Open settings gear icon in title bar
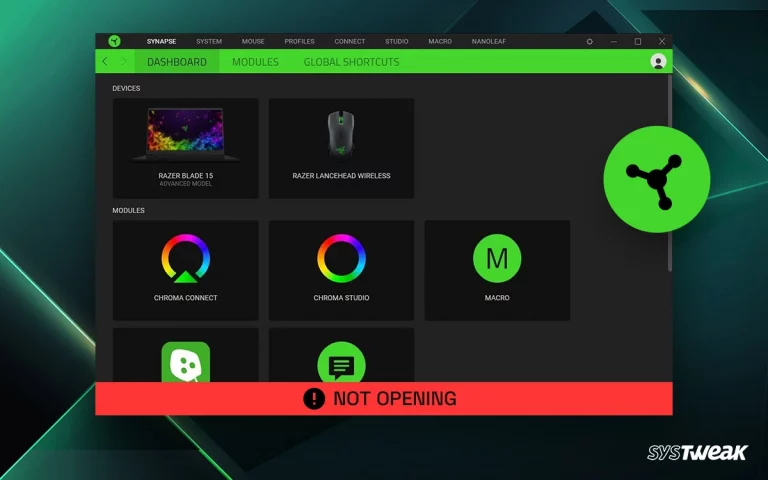Viewport: 768px width, 480px height. pyautogui.click(x=590, y=42)
